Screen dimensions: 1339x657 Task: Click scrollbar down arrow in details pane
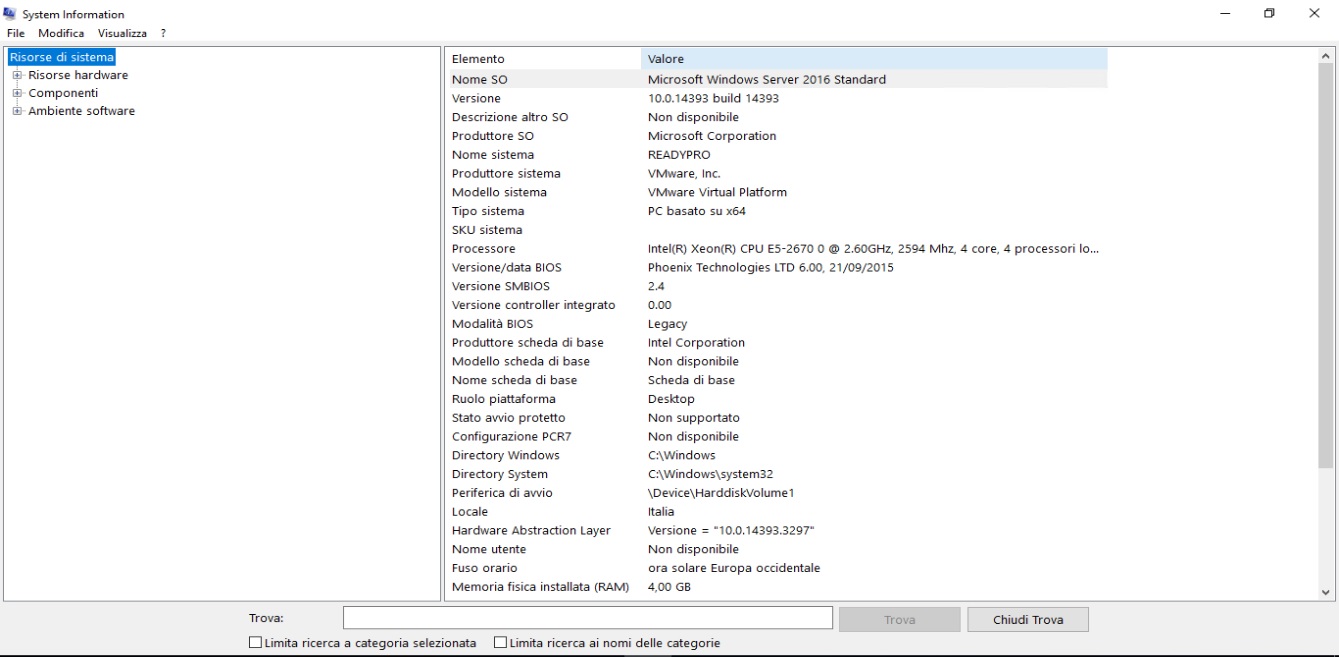1327,592
